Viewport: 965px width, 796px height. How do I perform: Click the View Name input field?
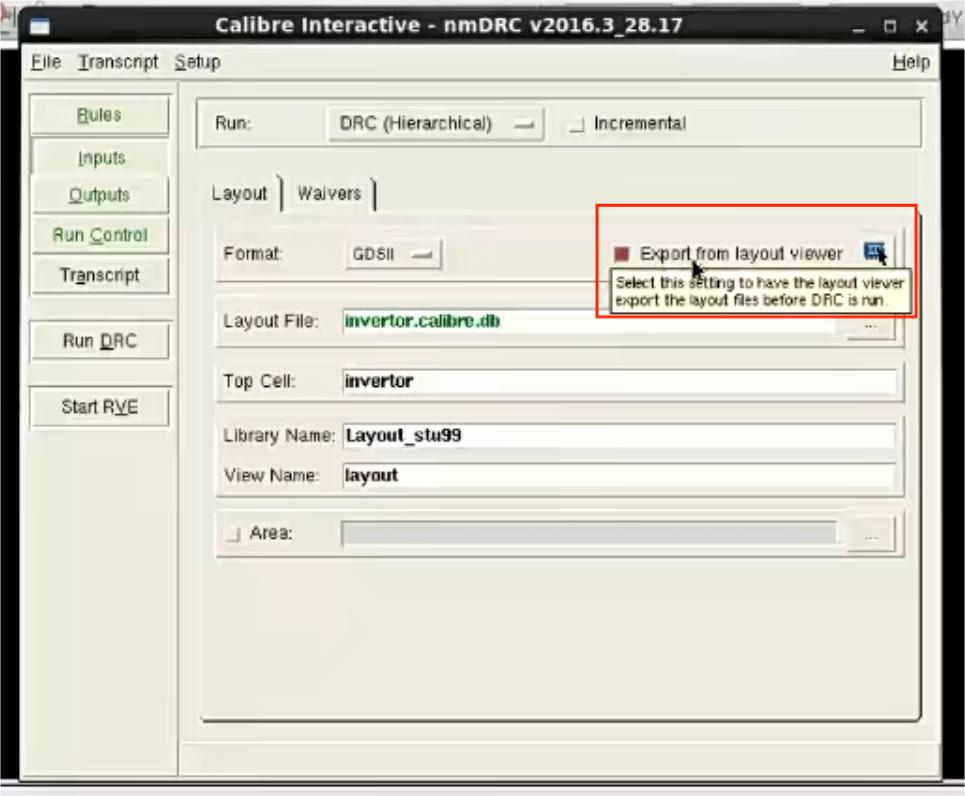pos(619,475)
